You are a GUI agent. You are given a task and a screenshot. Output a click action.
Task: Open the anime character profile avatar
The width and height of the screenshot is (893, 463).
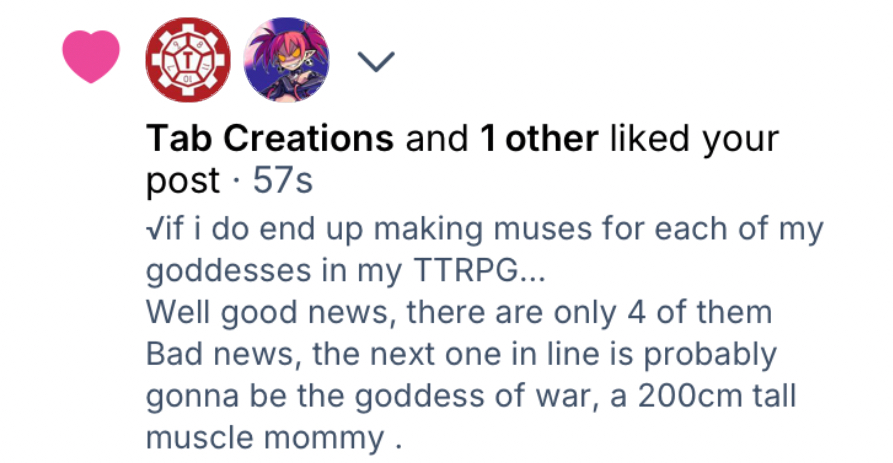286,59
